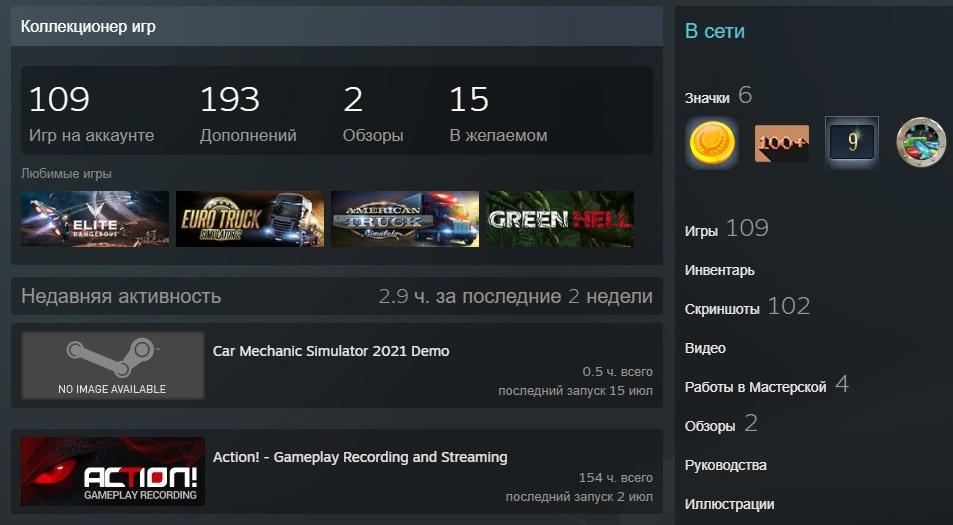Open Видео in the sidebar
This screenshot has height=525, width=953.
point(705,348)
